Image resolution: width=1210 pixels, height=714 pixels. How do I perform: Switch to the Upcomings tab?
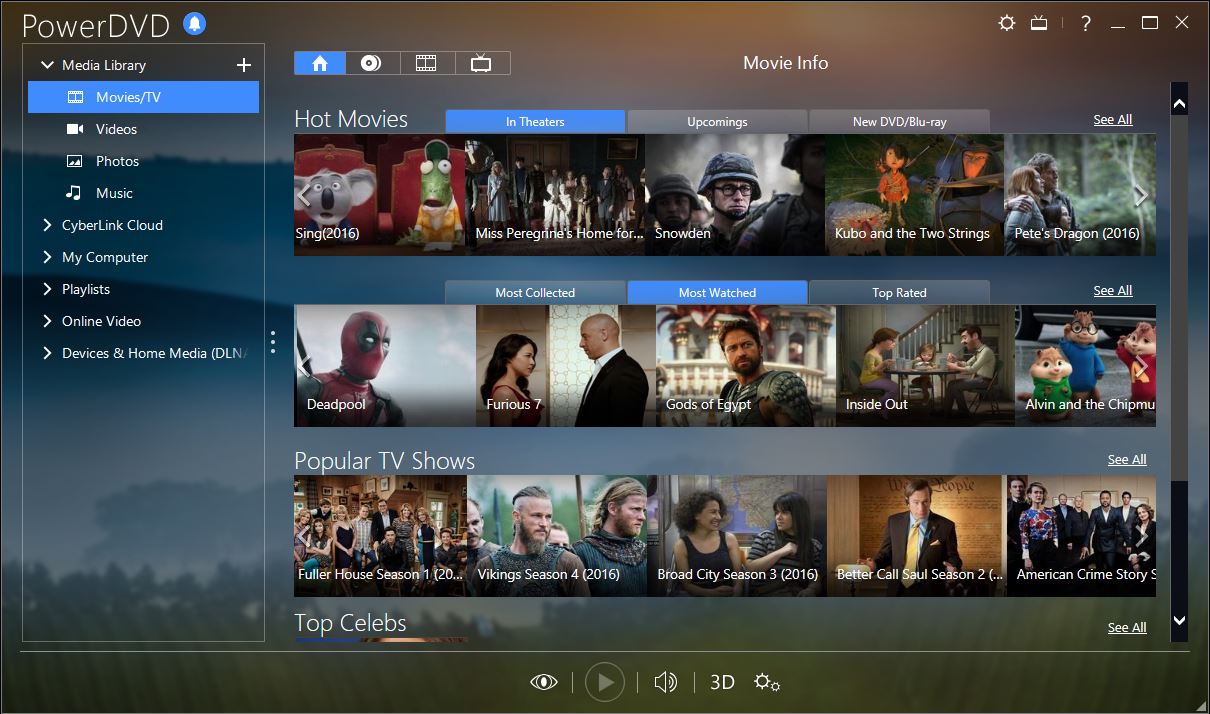717,121
